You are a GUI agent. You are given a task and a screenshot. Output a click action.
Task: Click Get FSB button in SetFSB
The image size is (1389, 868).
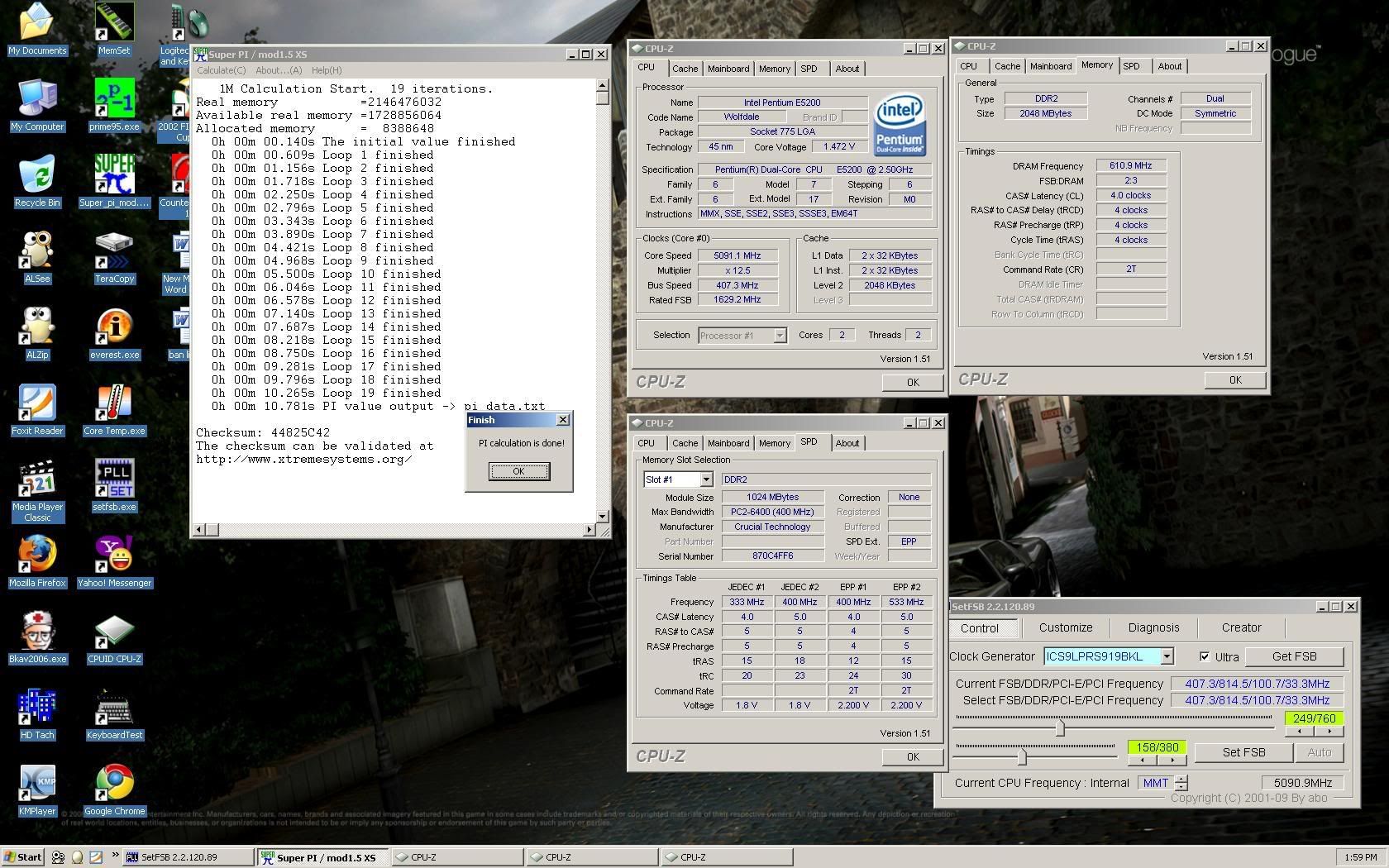pyautogui.click(x=1294, y=656)
